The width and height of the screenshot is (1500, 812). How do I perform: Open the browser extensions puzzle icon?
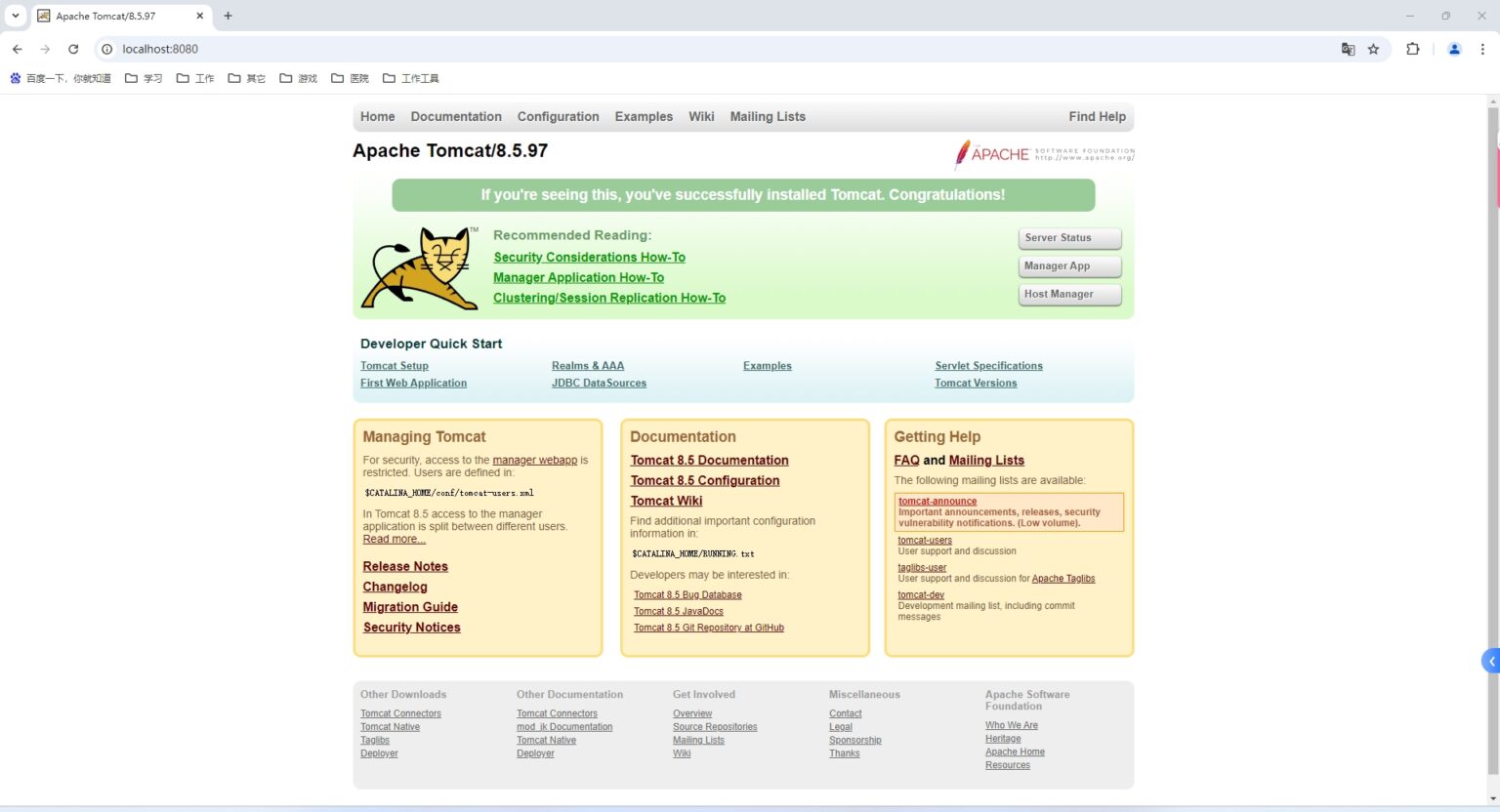1413,48
